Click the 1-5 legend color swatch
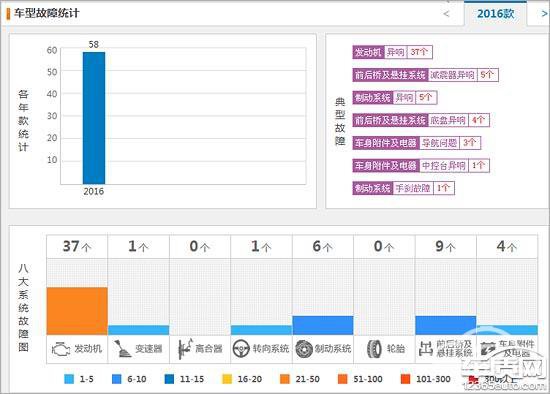Screen dimensions: 550x394 (x=69, y=379)
